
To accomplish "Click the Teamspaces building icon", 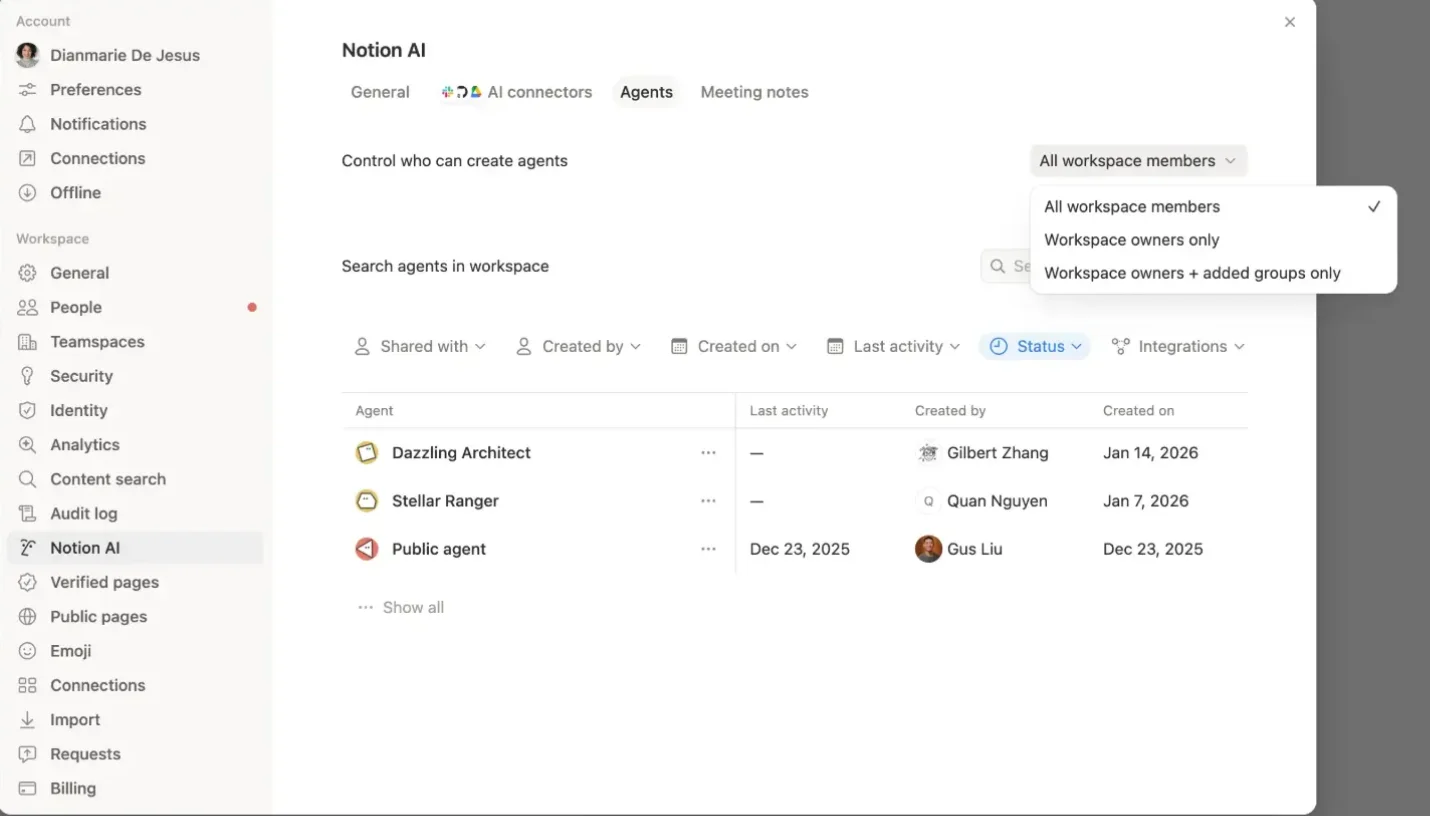I will click(x=28, y=342).
